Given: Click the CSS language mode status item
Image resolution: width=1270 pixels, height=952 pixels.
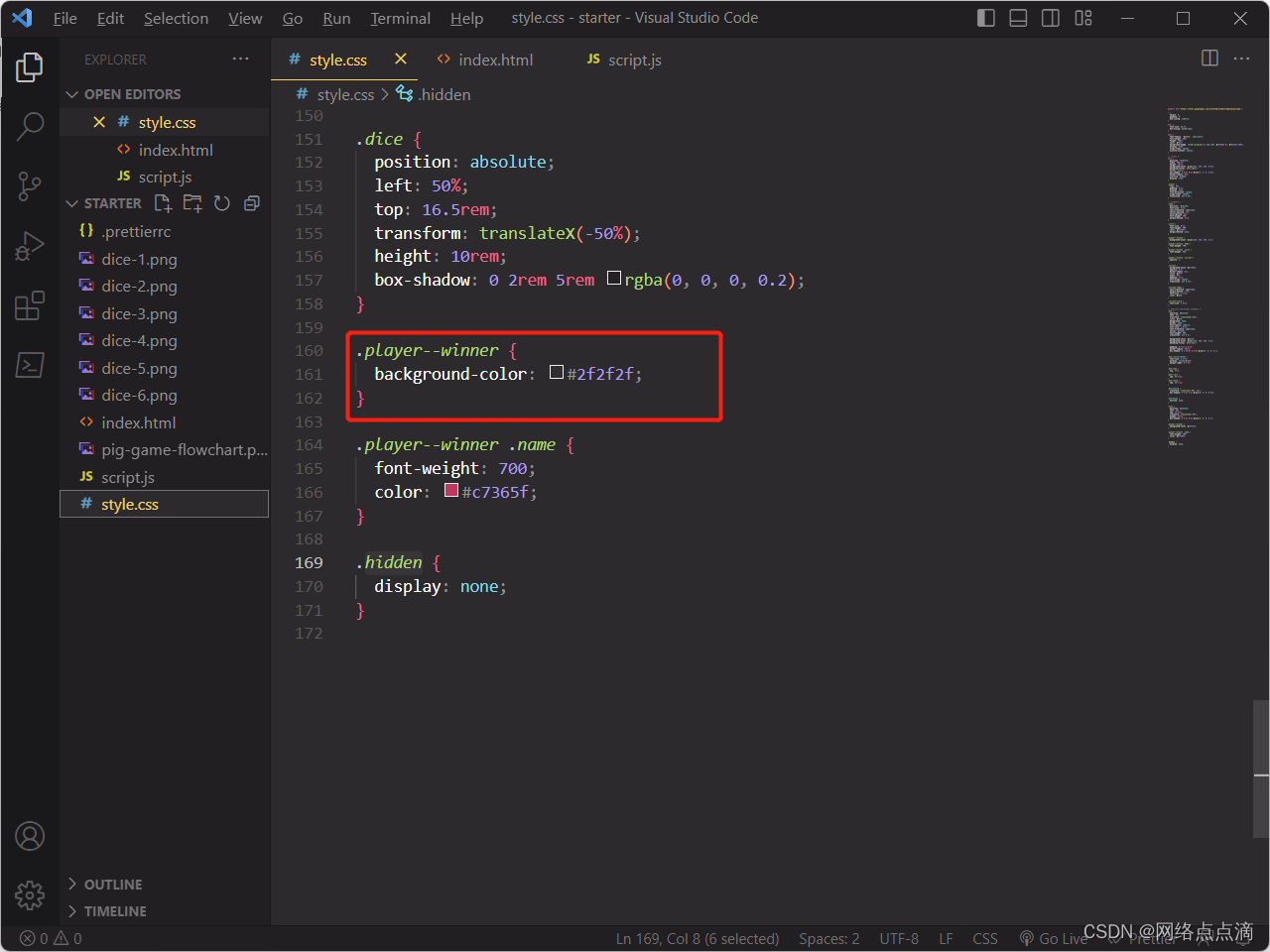Looking at the screenshot, I should click(x=985, y=938).
